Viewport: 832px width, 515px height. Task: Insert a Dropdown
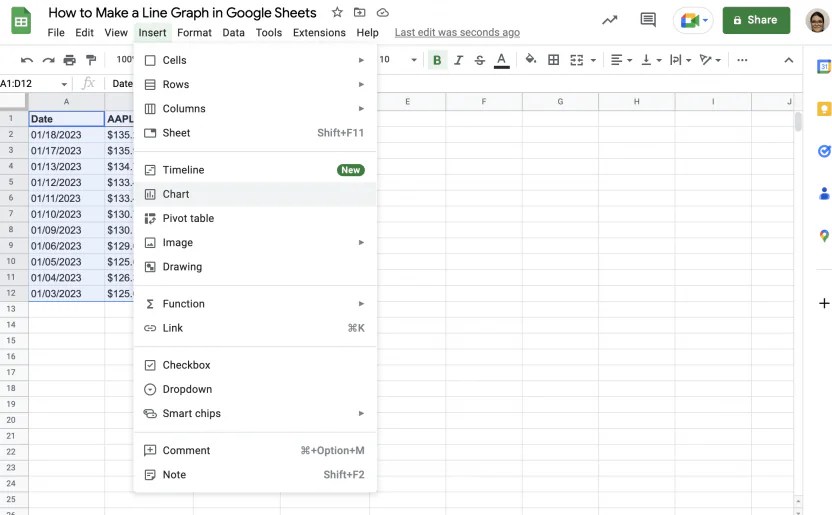tap(255, 389)
